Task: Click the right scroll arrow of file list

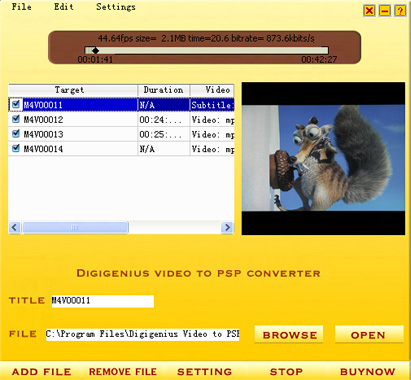Action: (x=227, y=227)
